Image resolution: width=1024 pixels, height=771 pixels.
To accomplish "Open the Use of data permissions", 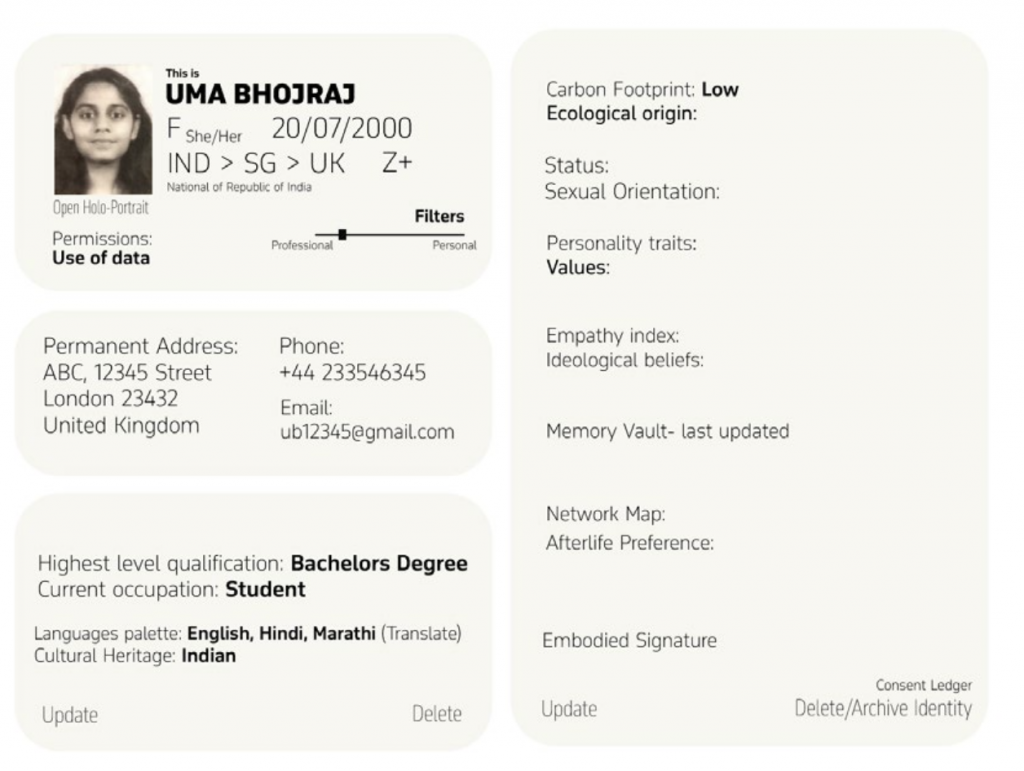I will coord(101,258).
